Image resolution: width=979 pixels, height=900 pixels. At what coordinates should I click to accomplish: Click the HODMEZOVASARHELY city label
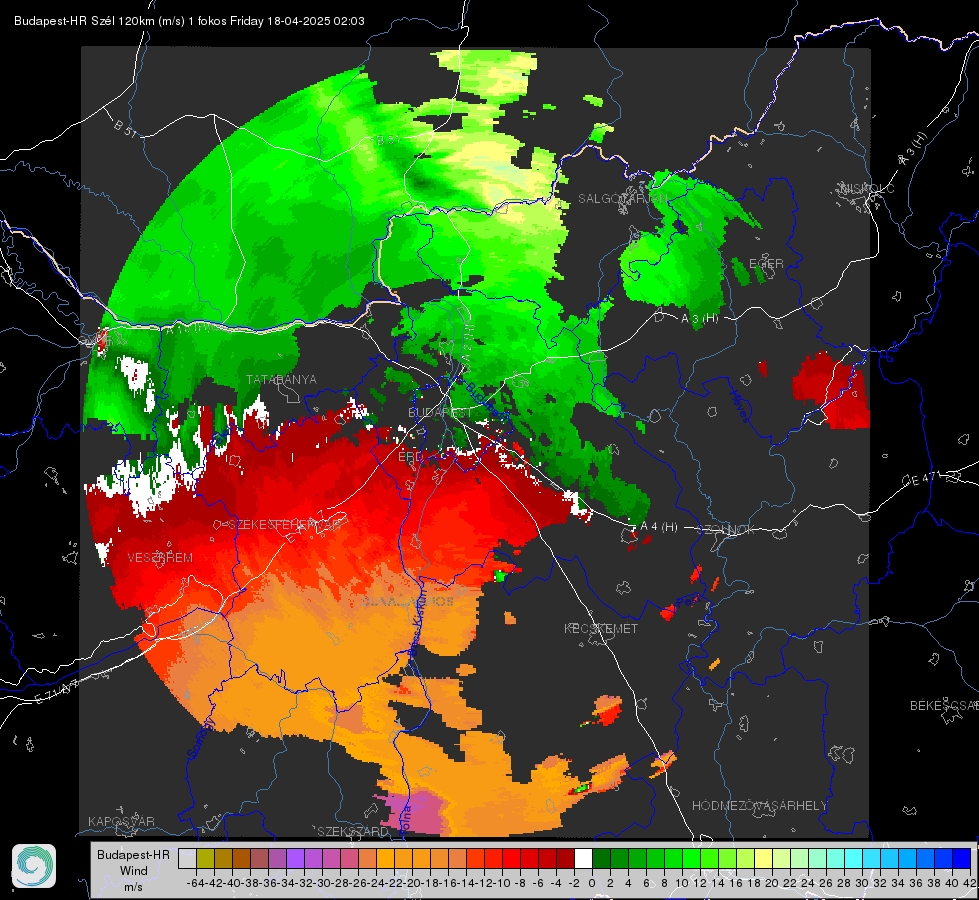point(759,806)
